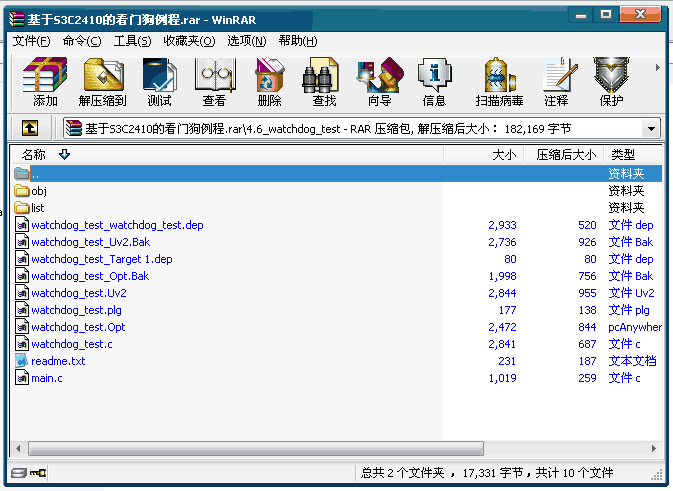This screenshot has width=673, height=491.
Task: Click the scroll-right arrow of the file list
Action: [654, 449]
